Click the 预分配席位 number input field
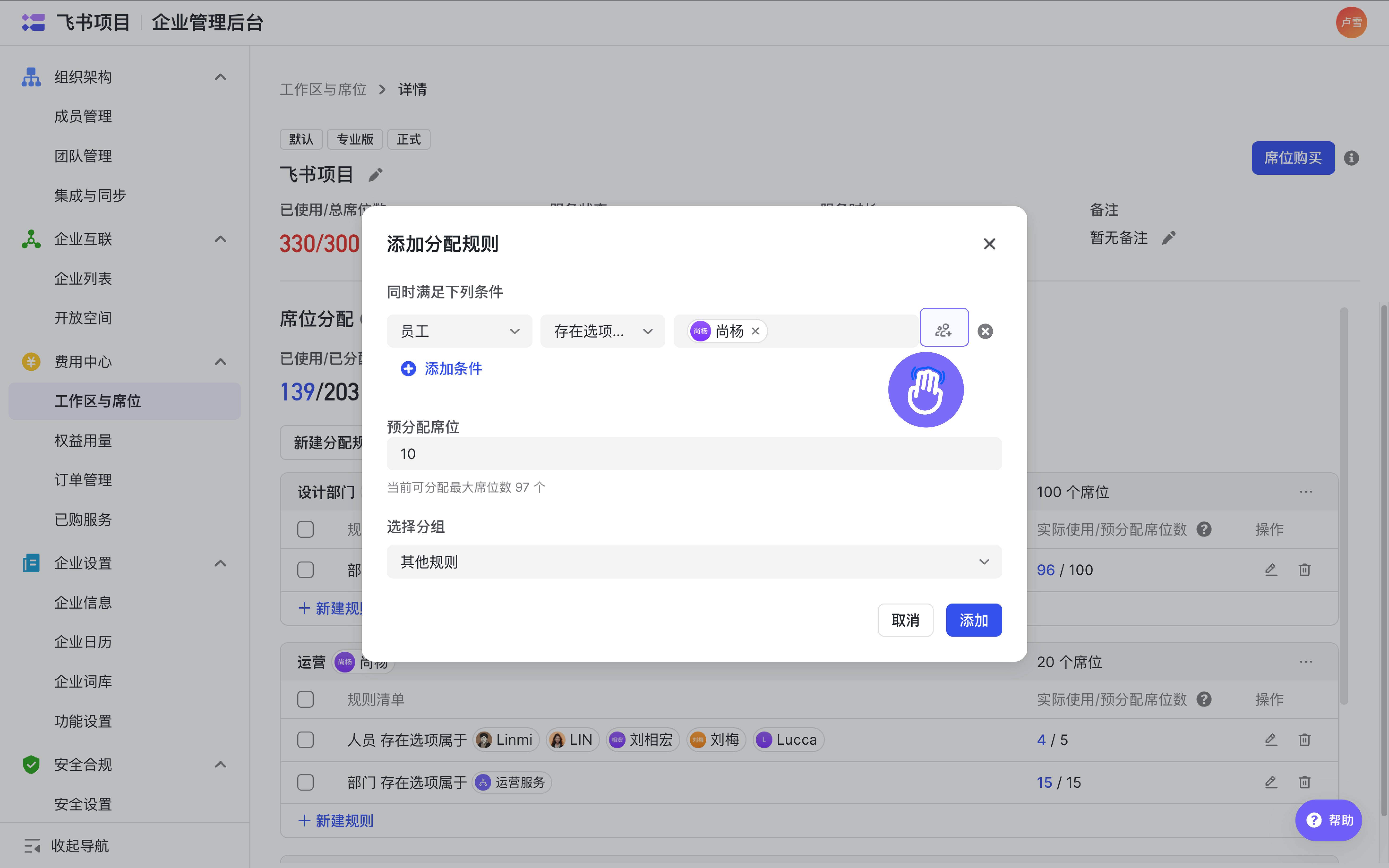The image size is (1389, 868). click(694, 454)
